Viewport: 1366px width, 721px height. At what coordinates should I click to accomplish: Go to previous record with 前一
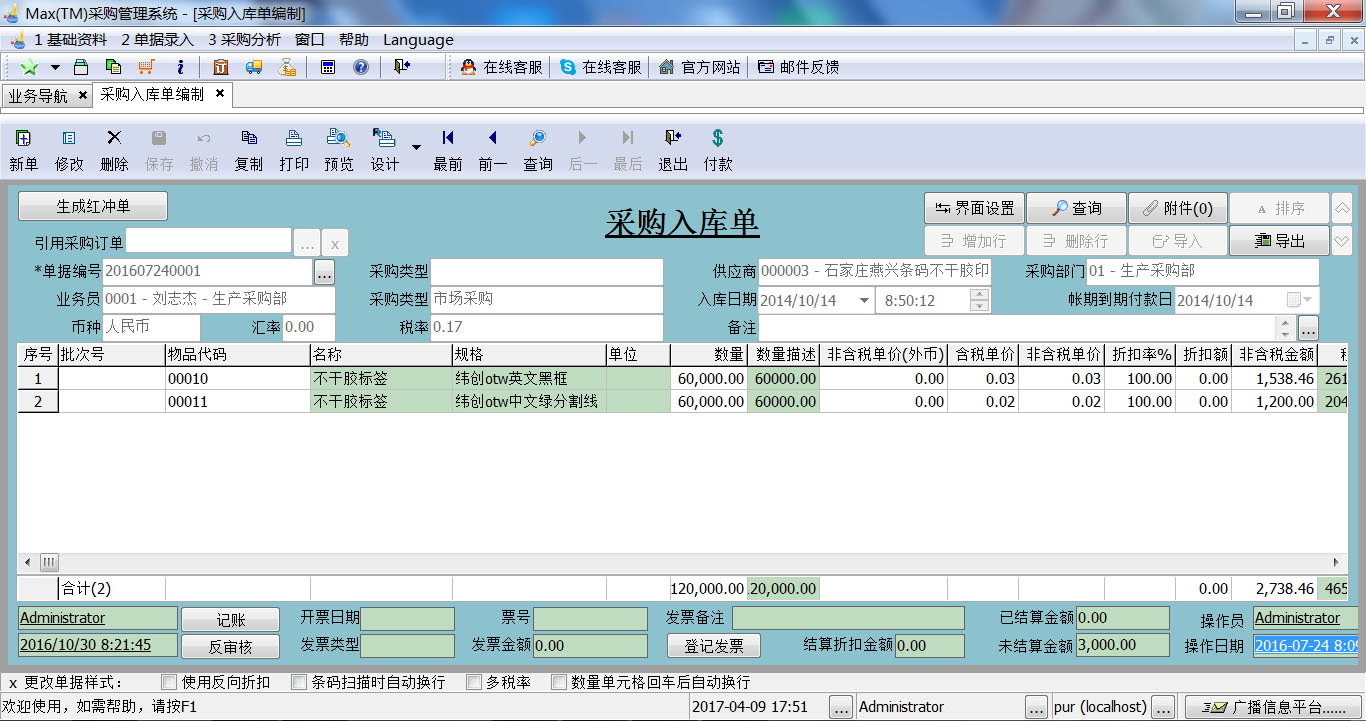(x=493, y=150)
